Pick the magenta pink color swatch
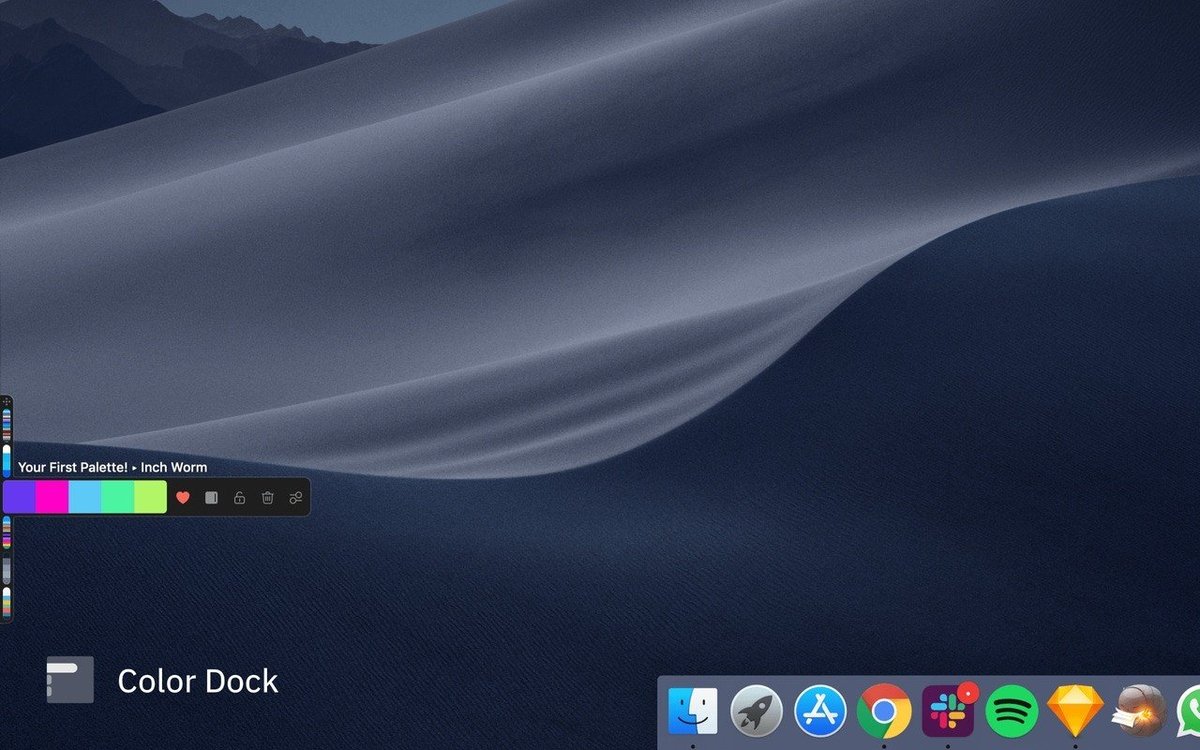 tap(52, 497)
